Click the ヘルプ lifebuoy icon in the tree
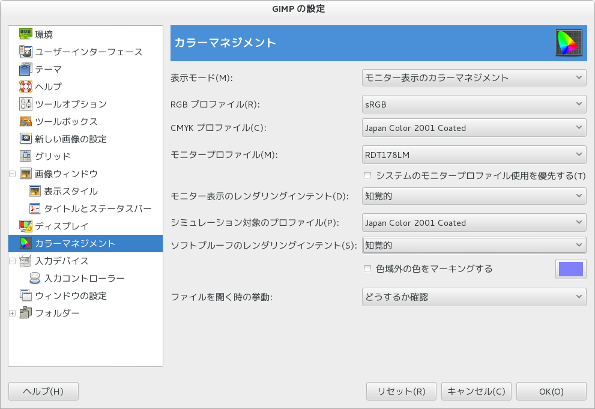This screenshot has height=409, width=595. click(25, 87)
